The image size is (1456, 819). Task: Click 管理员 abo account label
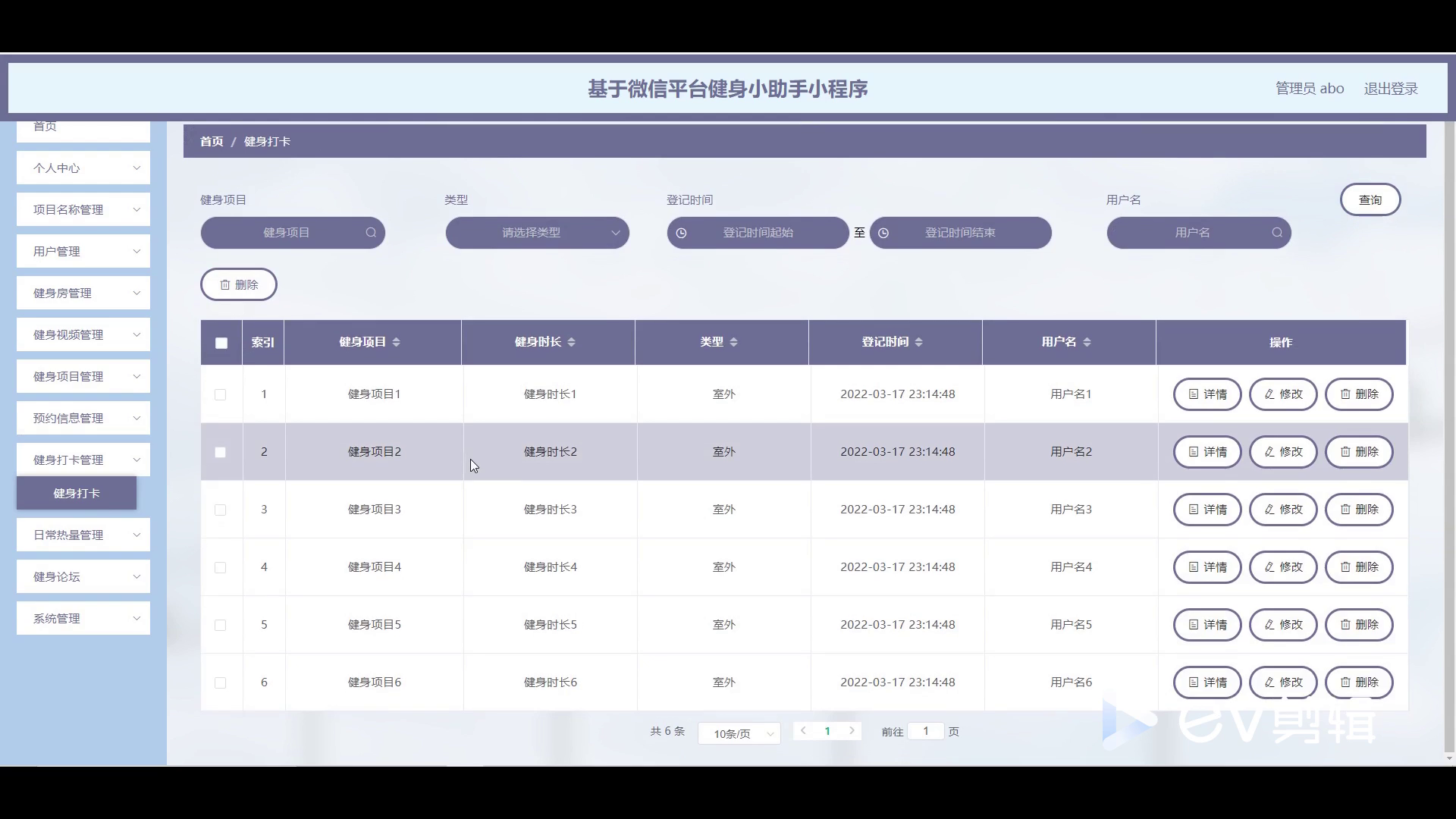coord(1310,89)
